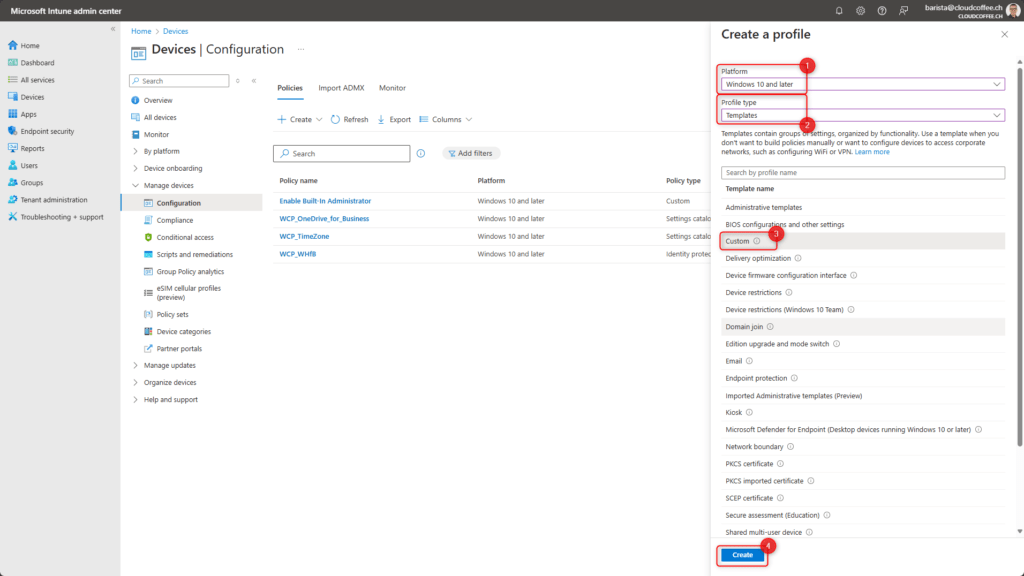
Task: Switch to the Monitor tab
Action: coord(392,88)
